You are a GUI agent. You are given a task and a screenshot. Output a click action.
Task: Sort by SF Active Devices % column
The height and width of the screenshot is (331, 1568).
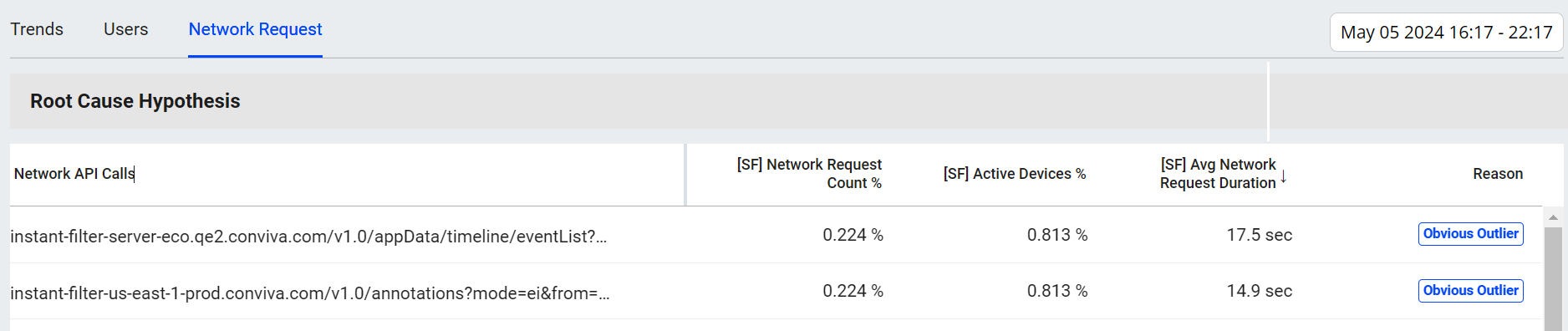[1015, 174]
